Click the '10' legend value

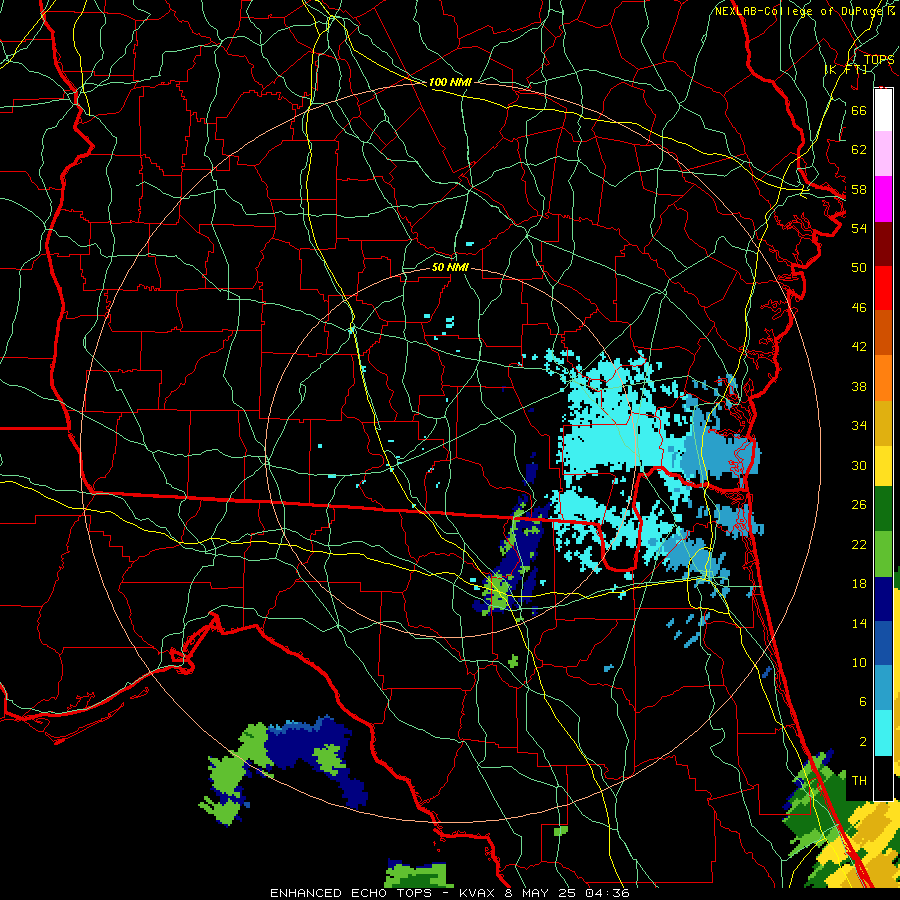pyautogui.click(x=859, y=662)
